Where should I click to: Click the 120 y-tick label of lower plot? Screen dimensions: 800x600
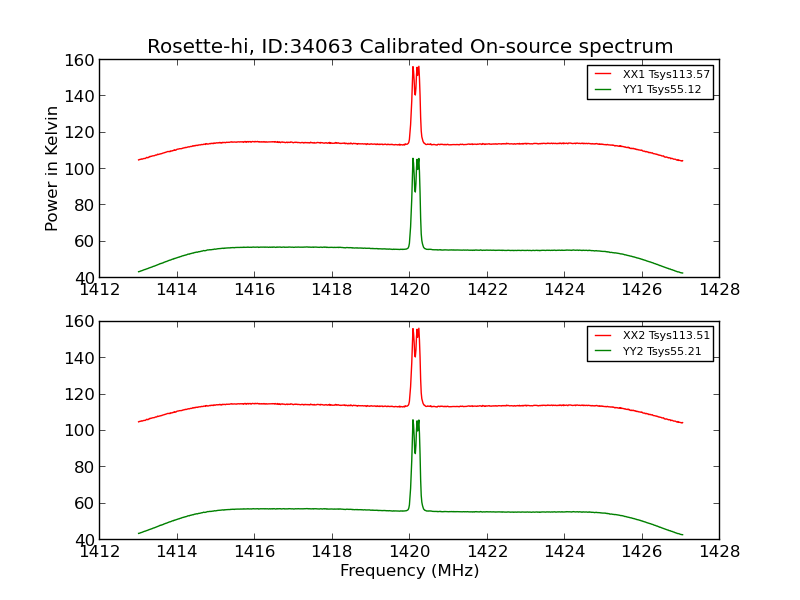[x=79, y=394]
